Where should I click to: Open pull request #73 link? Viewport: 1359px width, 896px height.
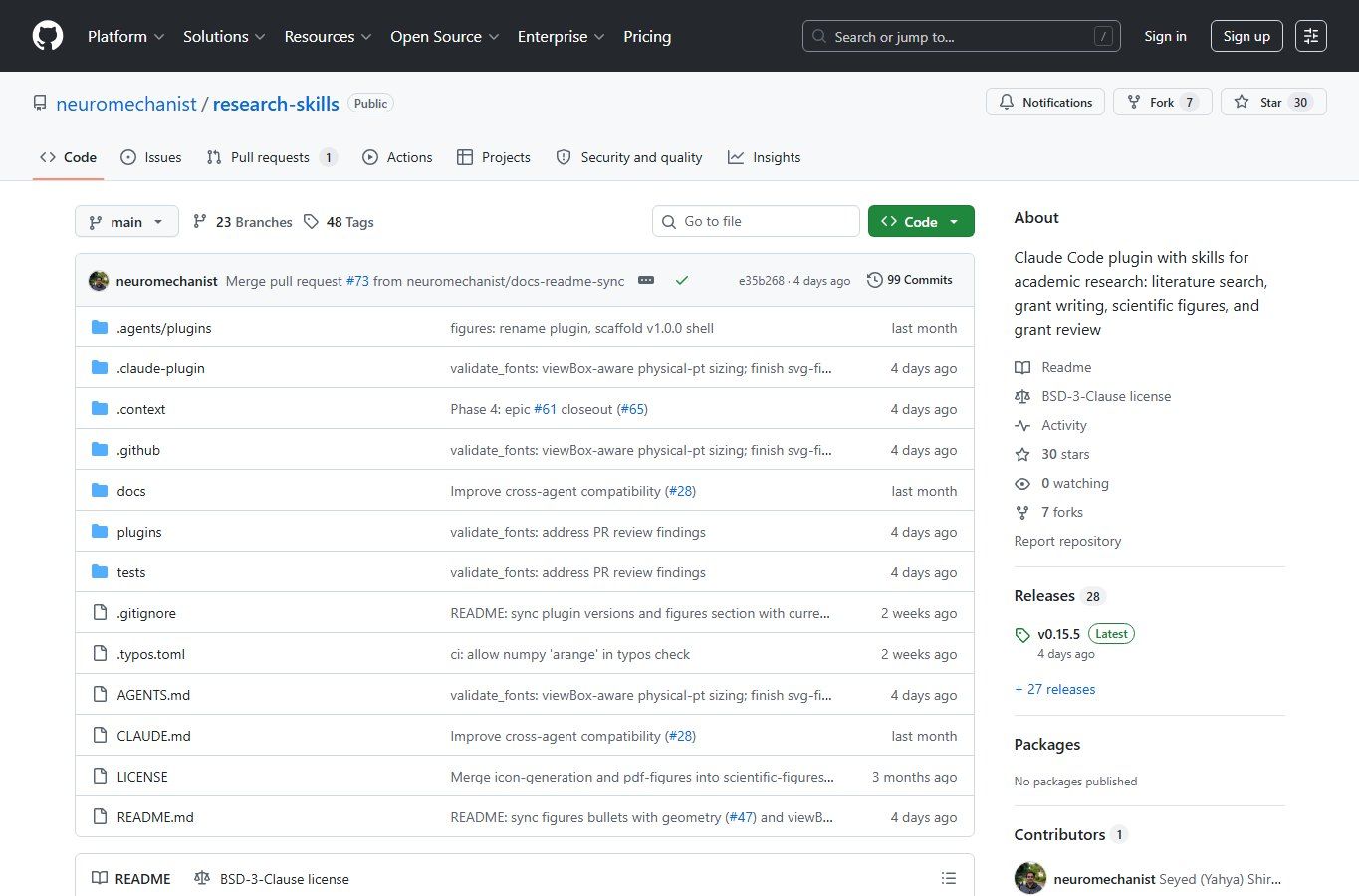357,281
